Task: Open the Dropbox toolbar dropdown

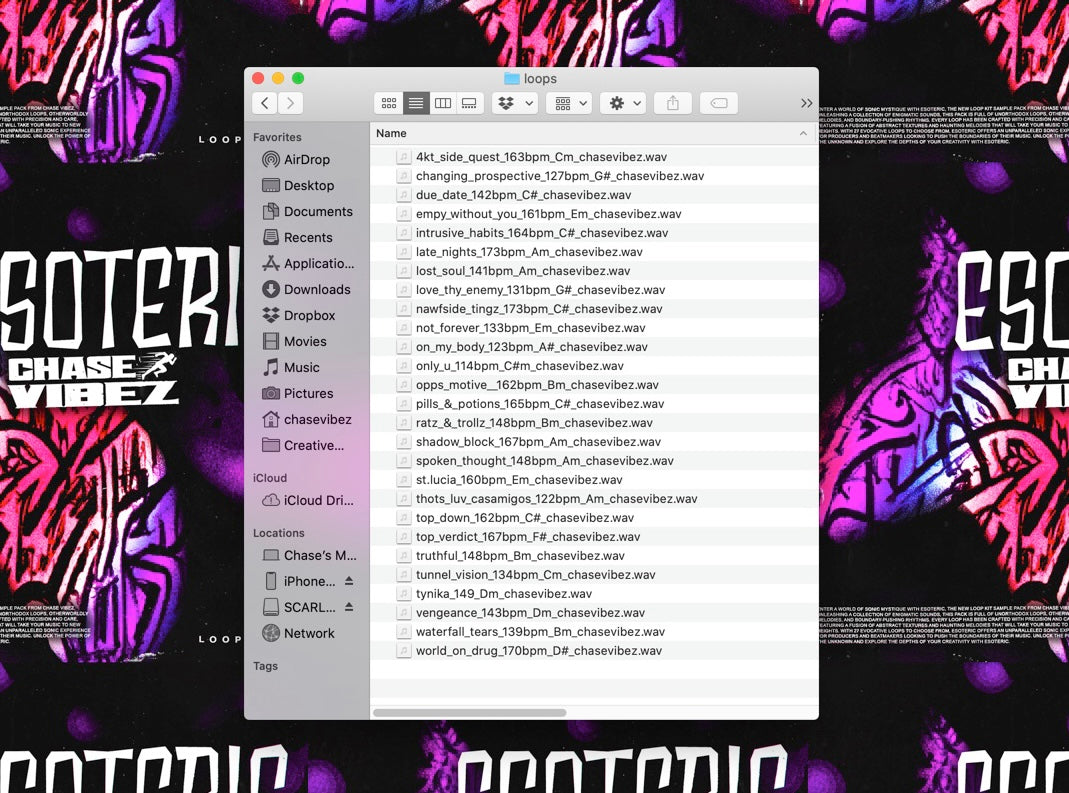Action: click(515, 104)
